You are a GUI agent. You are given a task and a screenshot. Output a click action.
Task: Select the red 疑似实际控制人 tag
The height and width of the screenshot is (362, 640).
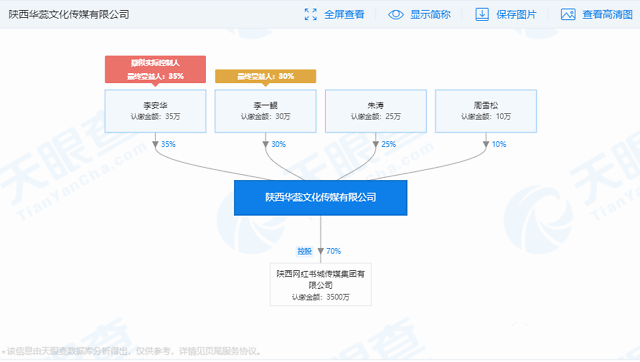click(x=155, y=70)
